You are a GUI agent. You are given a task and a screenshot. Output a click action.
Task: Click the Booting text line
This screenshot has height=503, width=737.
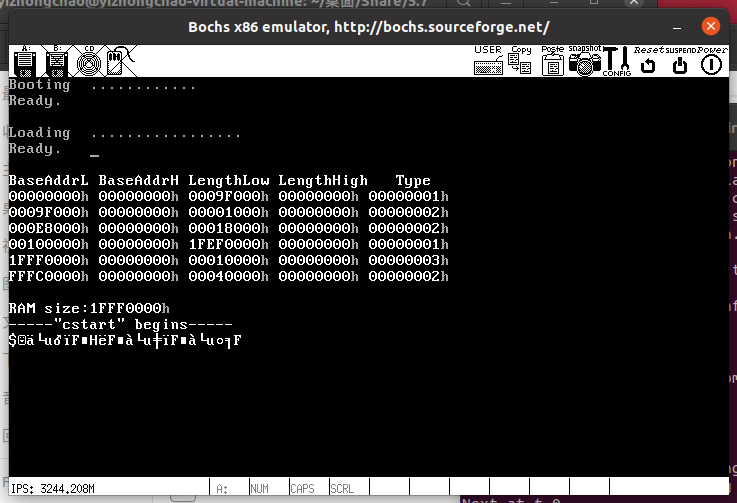pyautogui.click(x=102, y=85)
